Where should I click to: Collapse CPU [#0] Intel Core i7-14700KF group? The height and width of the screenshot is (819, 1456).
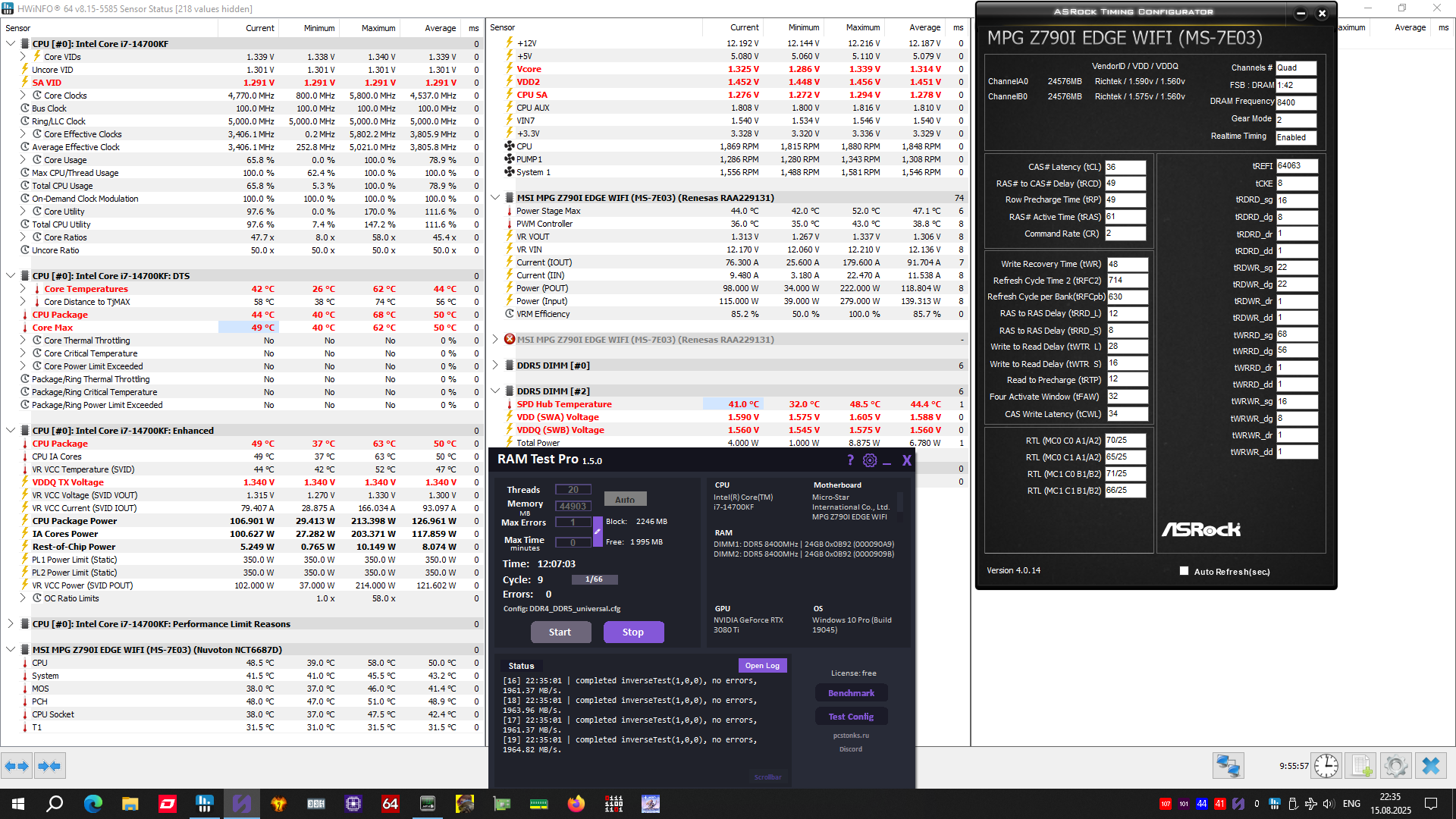click(x=11, y=44)
